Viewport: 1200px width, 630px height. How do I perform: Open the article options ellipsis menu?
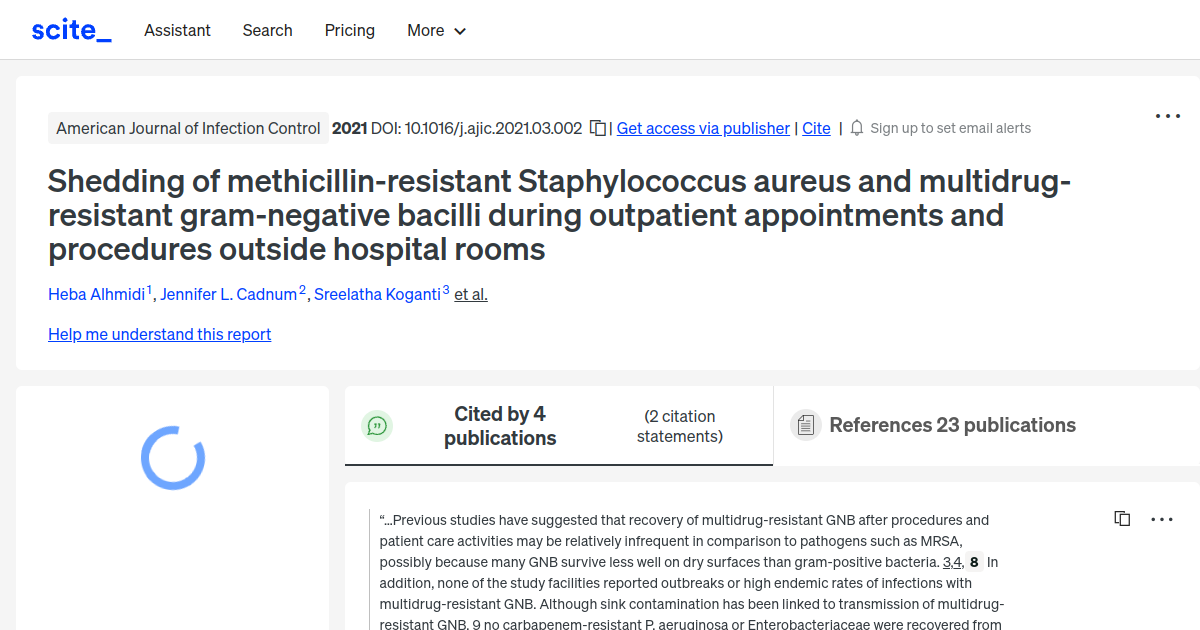click(x=1167, y=116)
